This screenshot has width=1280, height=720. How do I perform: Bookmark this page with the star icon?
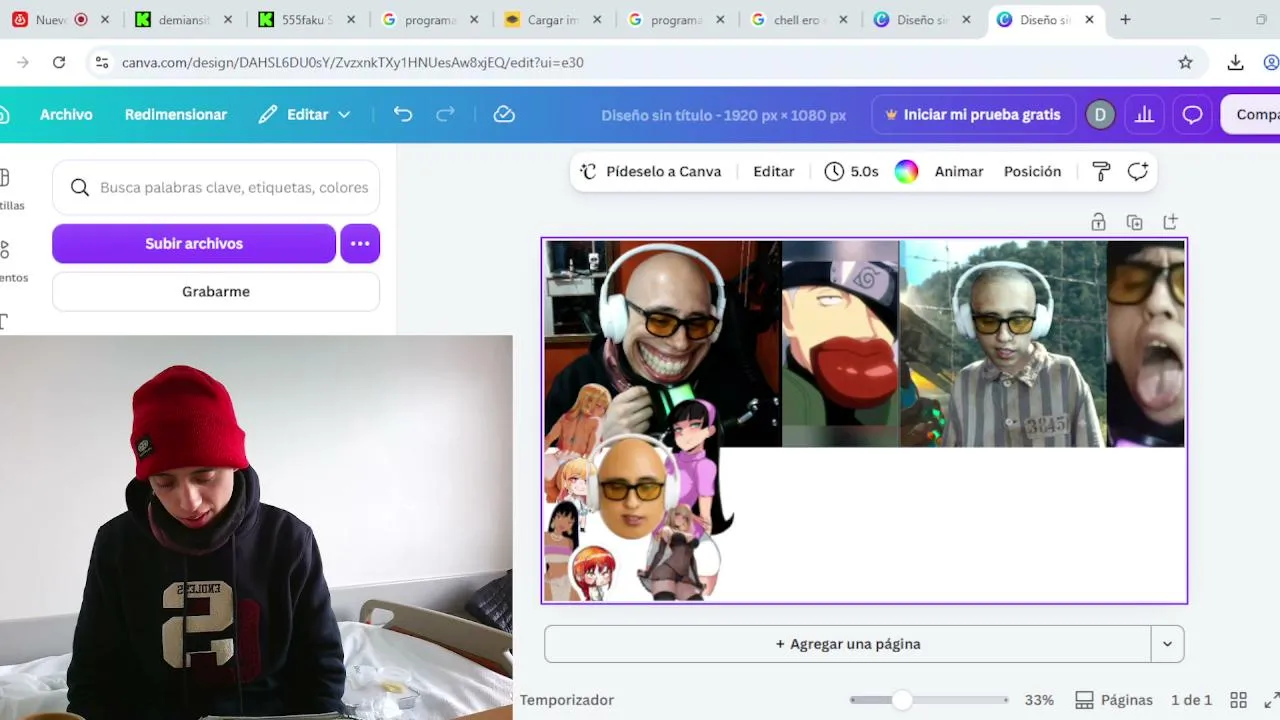click(1186, 62)
